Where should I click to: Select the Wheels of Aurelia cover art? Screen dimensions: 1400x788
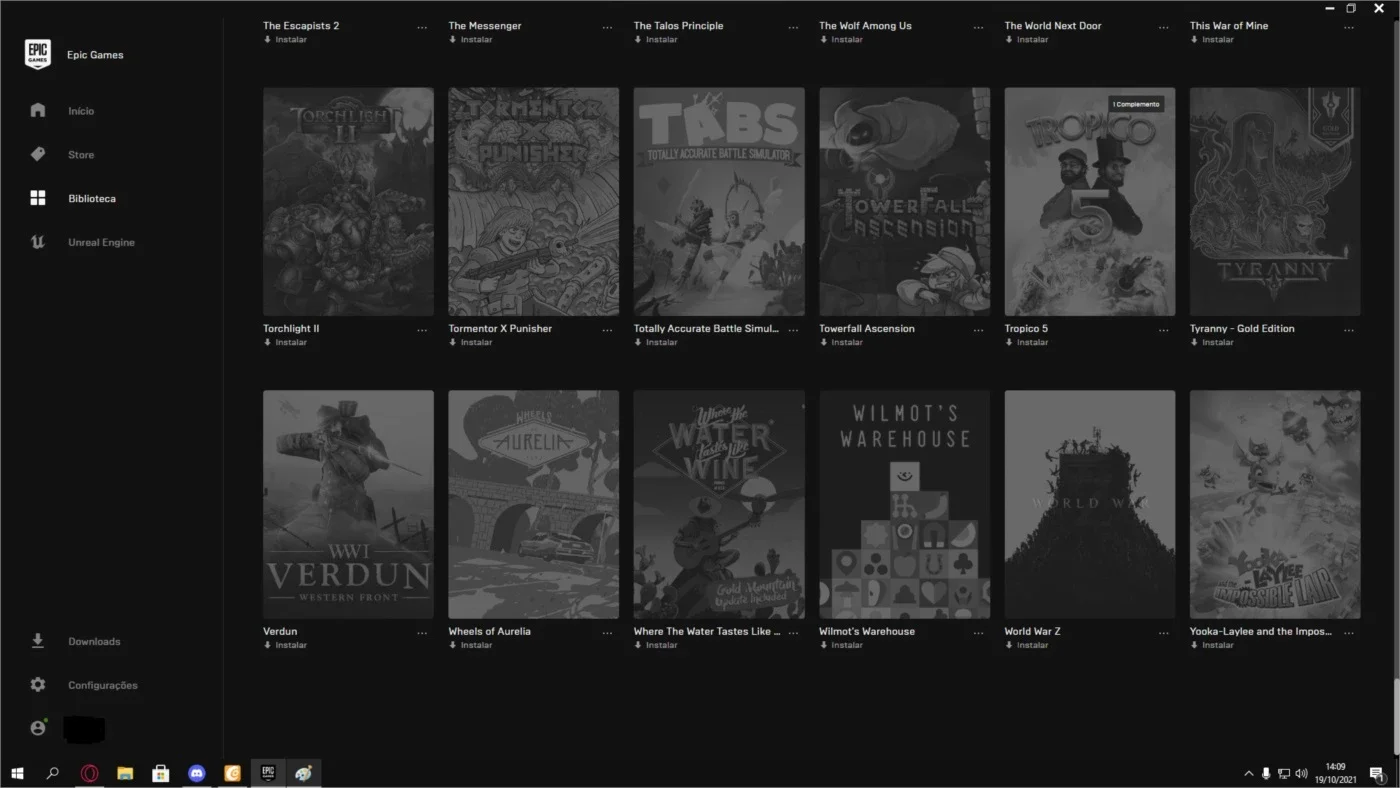(x=533, y=505)
